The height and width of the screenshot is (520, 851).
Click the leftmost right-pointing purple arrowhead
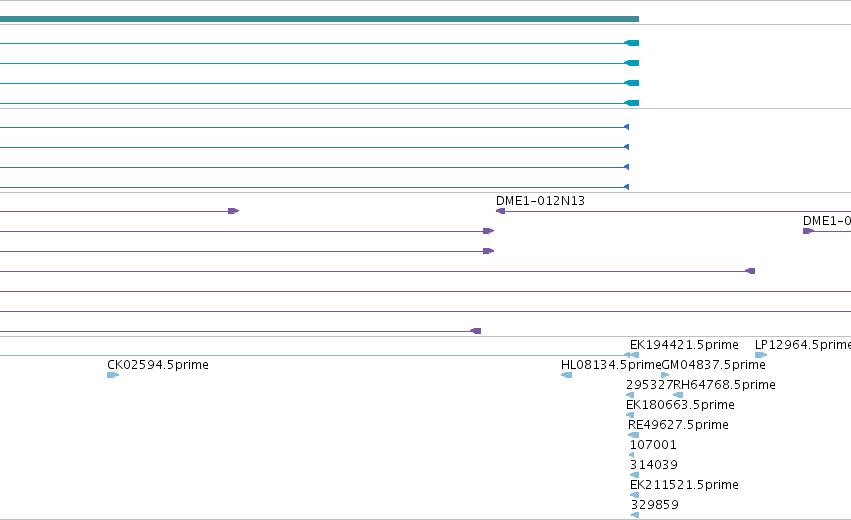pyautogui.click(x=233, y=211)
